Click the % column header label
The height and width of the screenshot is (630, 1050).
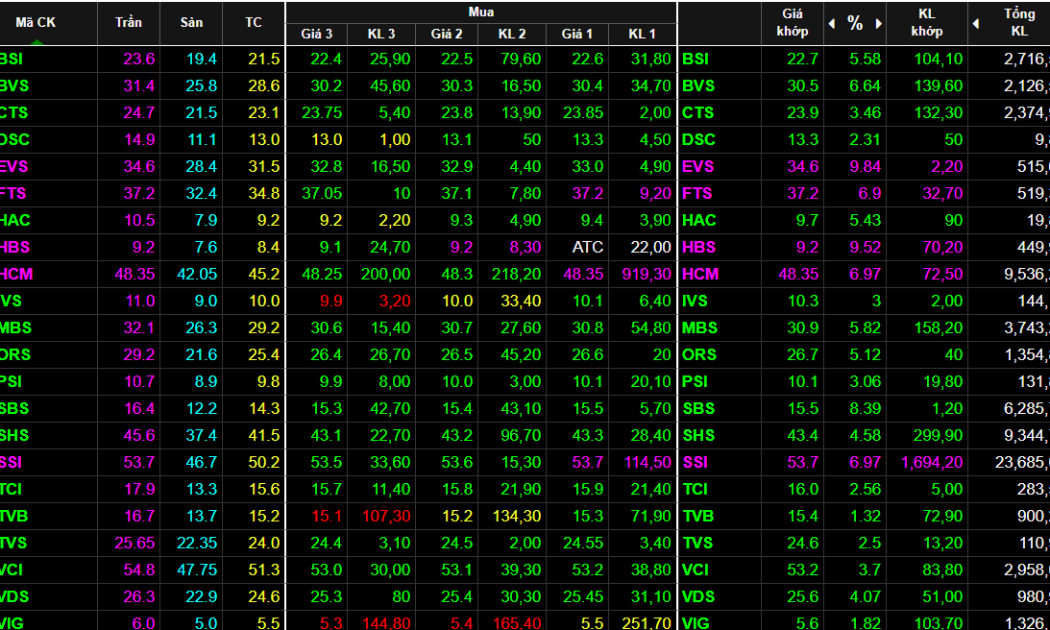point(855,23)
